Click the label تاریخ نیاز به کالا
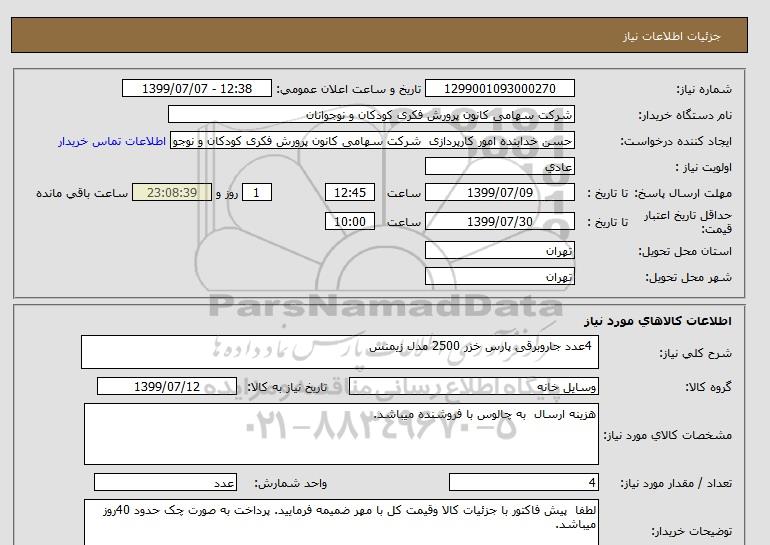Viewport: 770px width, 545px height. tap(287, 387)
